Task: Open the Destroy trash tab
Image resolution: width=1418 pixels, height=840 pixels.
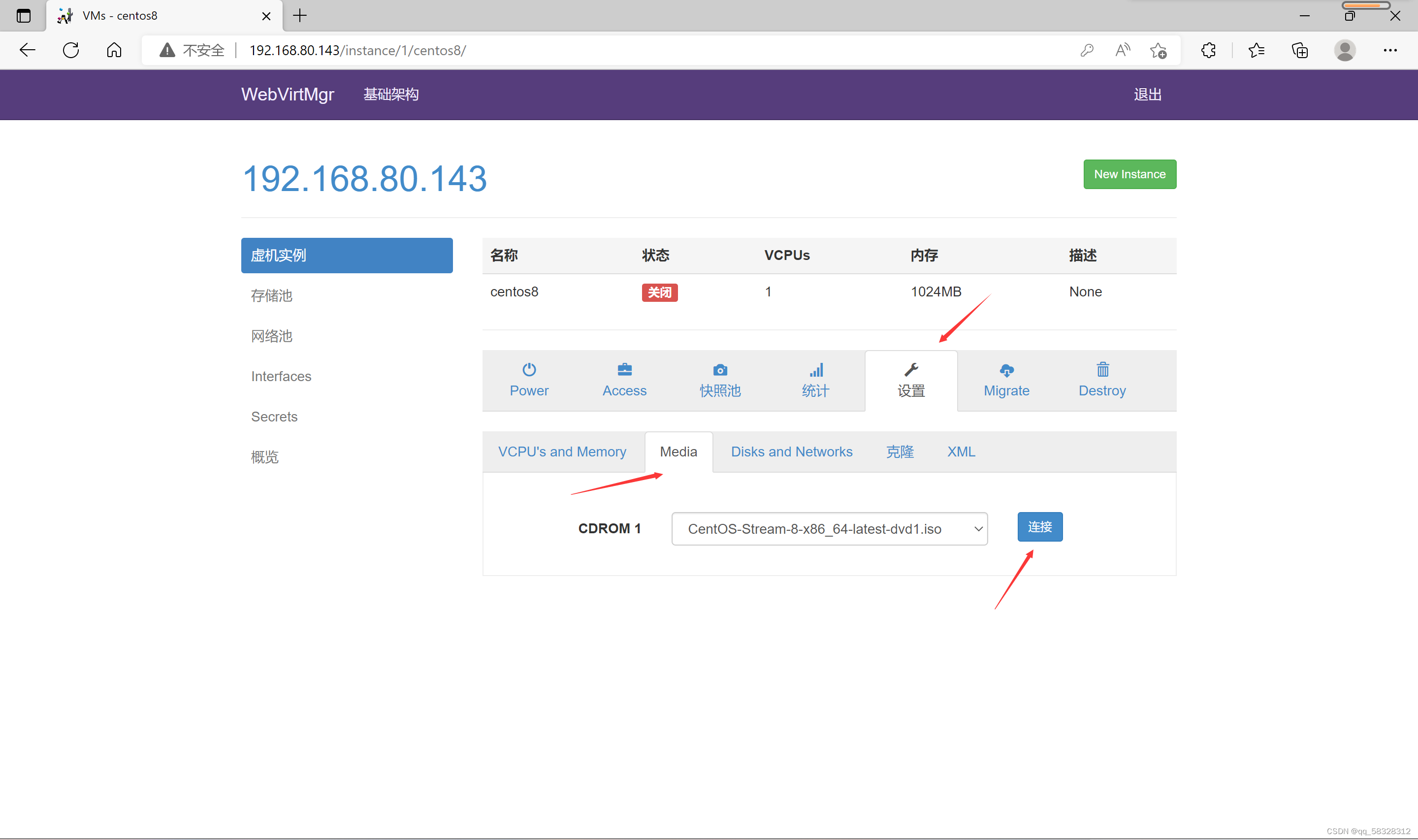Action: pos(1102,381)
